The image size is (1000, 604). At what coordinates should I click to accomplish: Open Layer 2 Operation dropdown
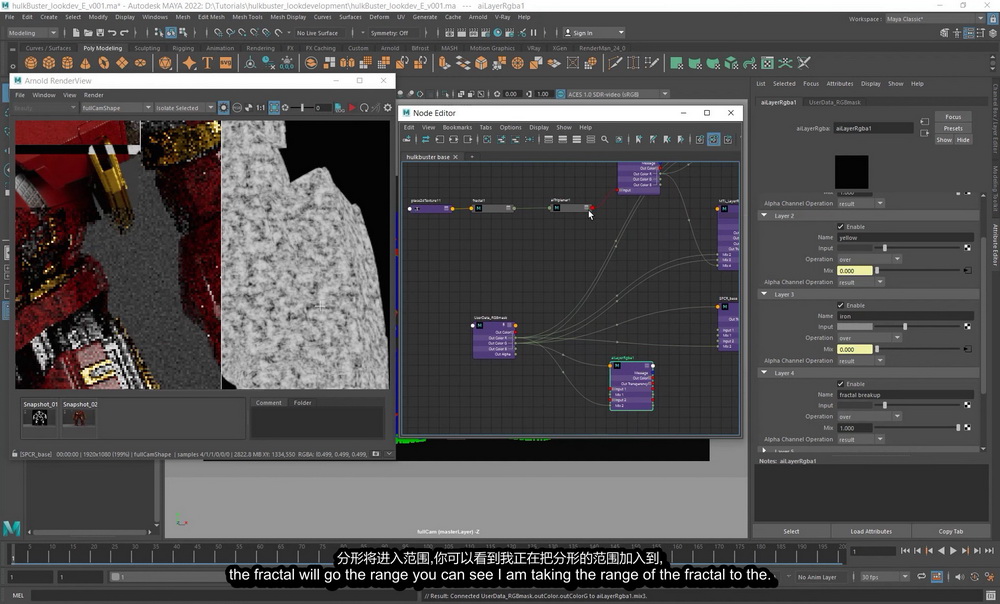[869, 259]
